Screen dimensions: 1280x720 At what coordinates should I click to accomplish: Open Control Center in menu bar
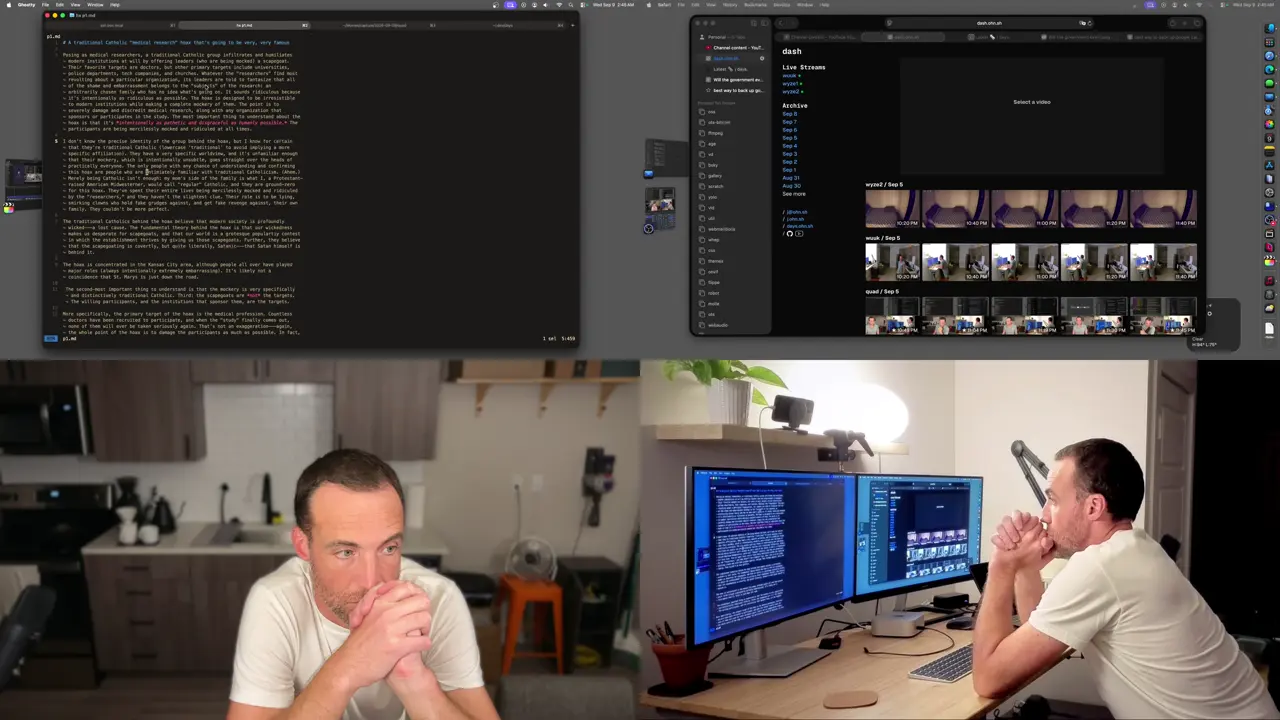click(x=1222, y=5)
